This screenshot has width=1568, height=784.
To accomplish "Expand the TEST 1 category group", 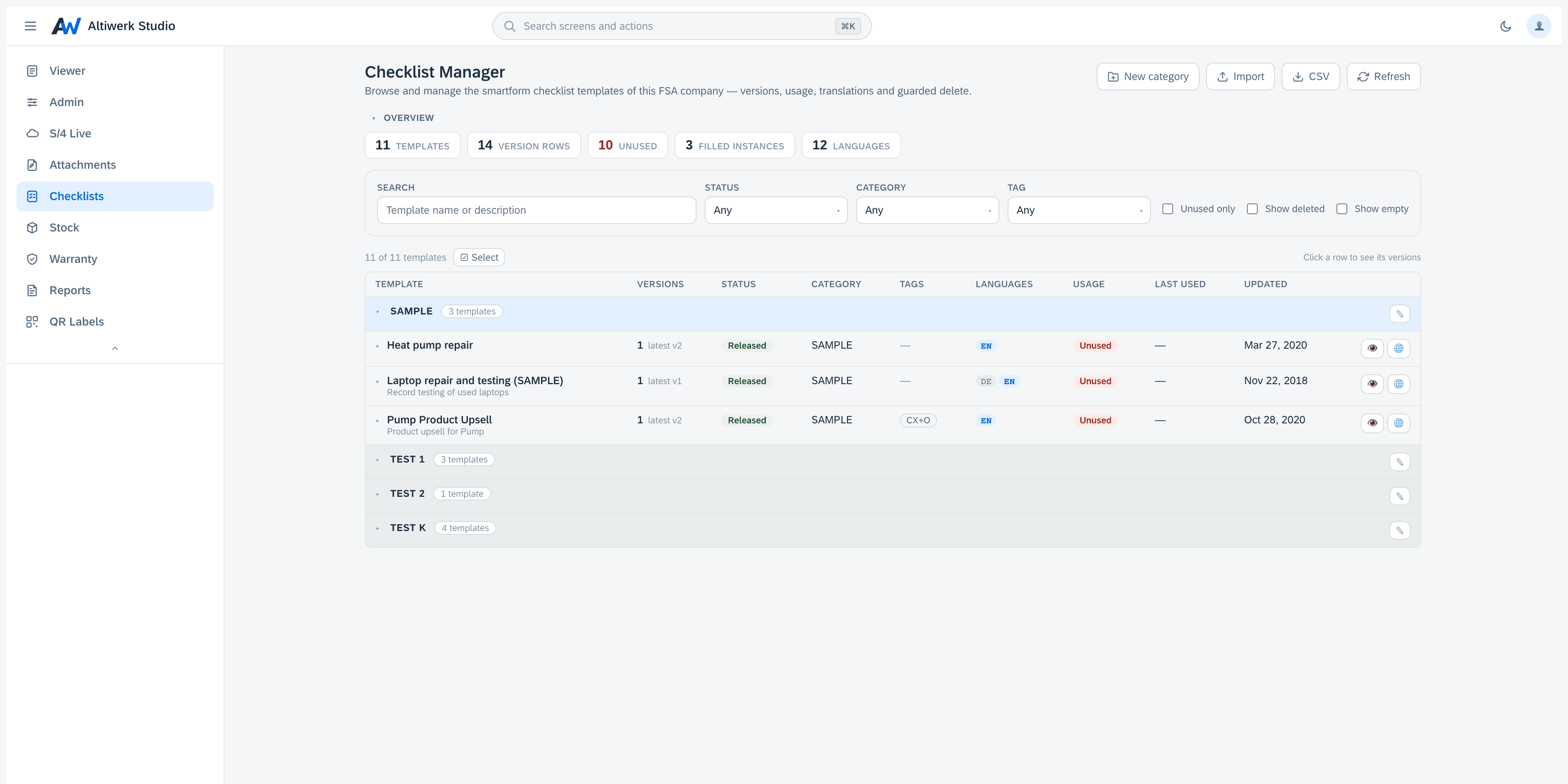I will [x=378, y=460].
